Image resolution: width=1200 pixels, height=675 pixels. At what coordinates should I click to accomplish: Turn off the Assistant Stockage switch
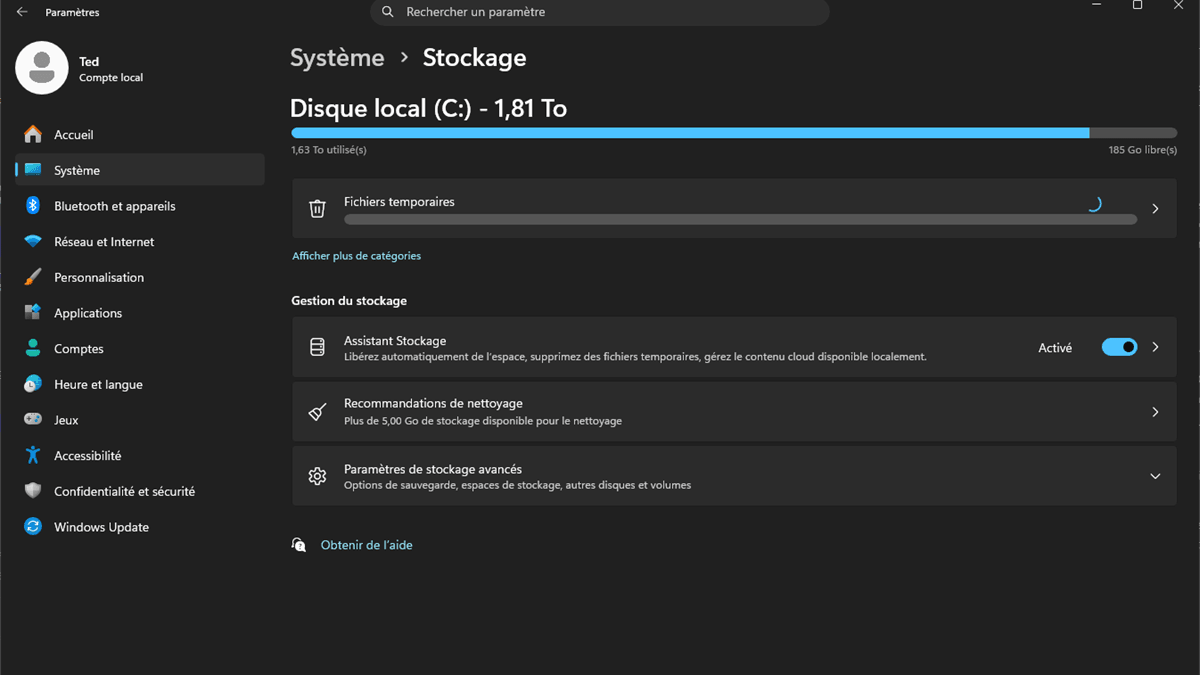(x=1119, y=347)
